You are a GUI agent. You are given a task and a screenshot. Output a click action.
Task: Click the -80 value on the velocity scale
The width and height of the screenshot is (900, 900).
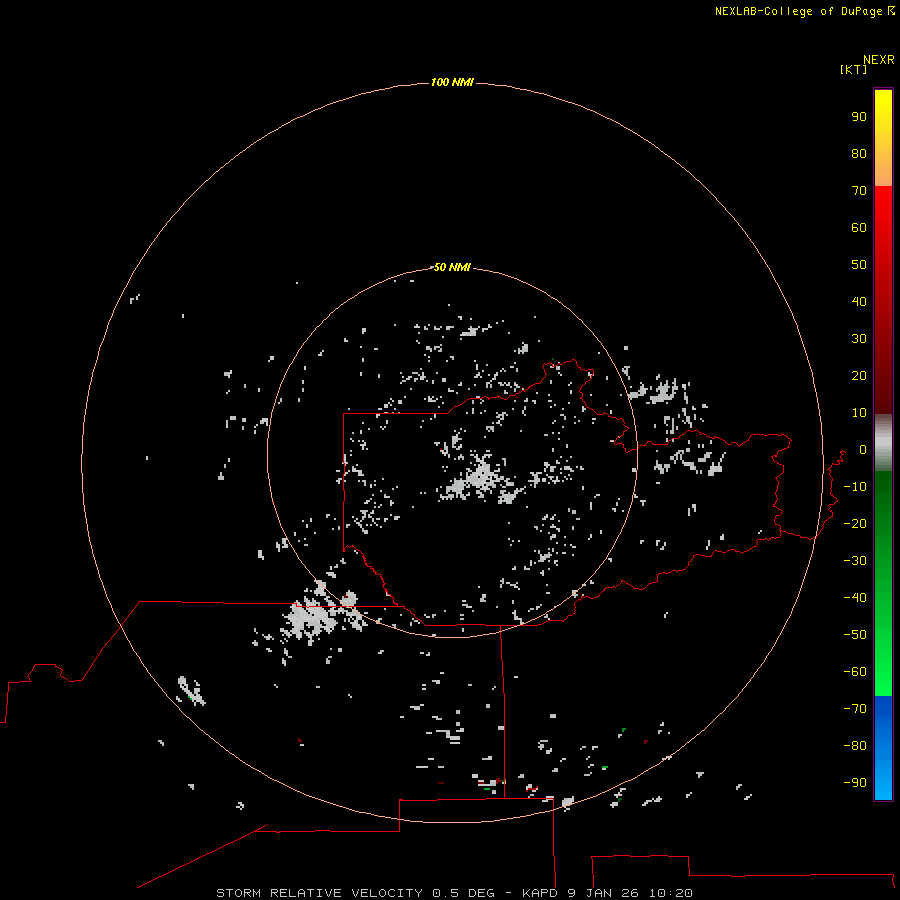coord(855,746)
